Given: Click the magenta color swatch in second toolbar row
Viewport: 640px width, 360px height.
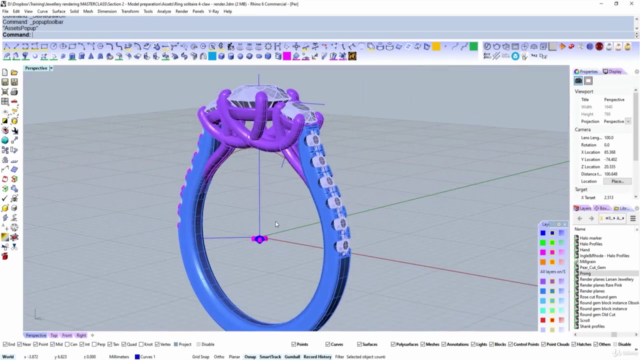Looking at the screenshot, I should (287, 56).
